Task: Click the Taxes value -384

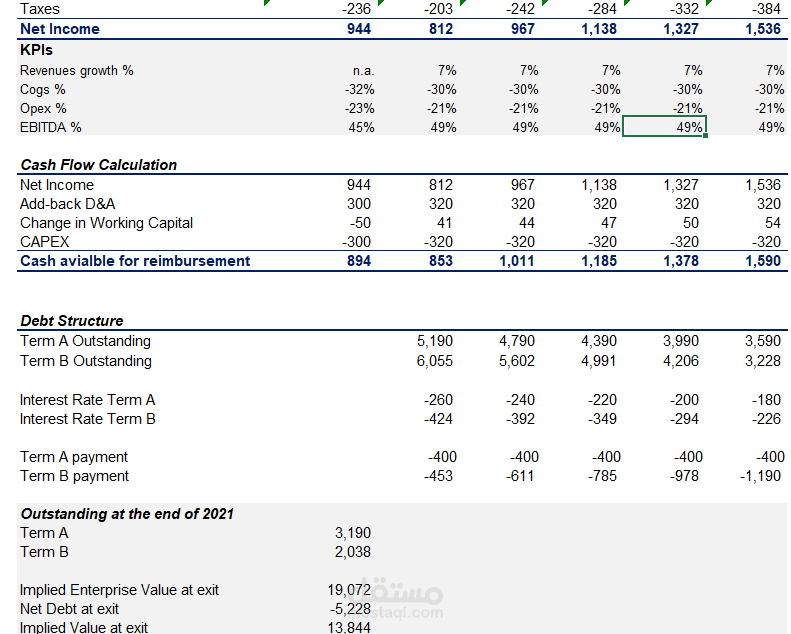Action: (766, 9)
